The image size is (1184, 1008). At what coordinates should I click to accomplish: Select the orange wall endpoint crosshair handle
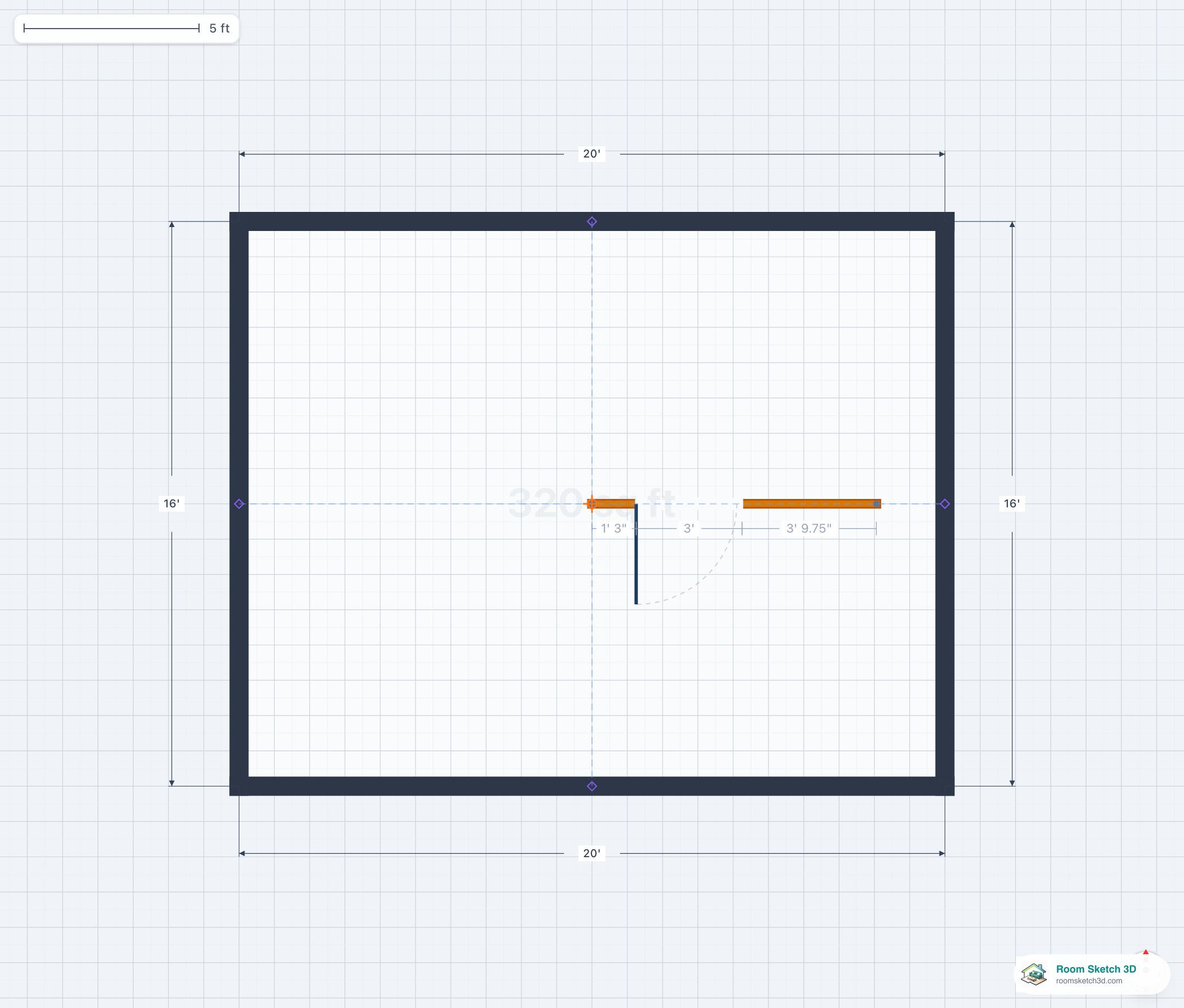click(592, 504)
